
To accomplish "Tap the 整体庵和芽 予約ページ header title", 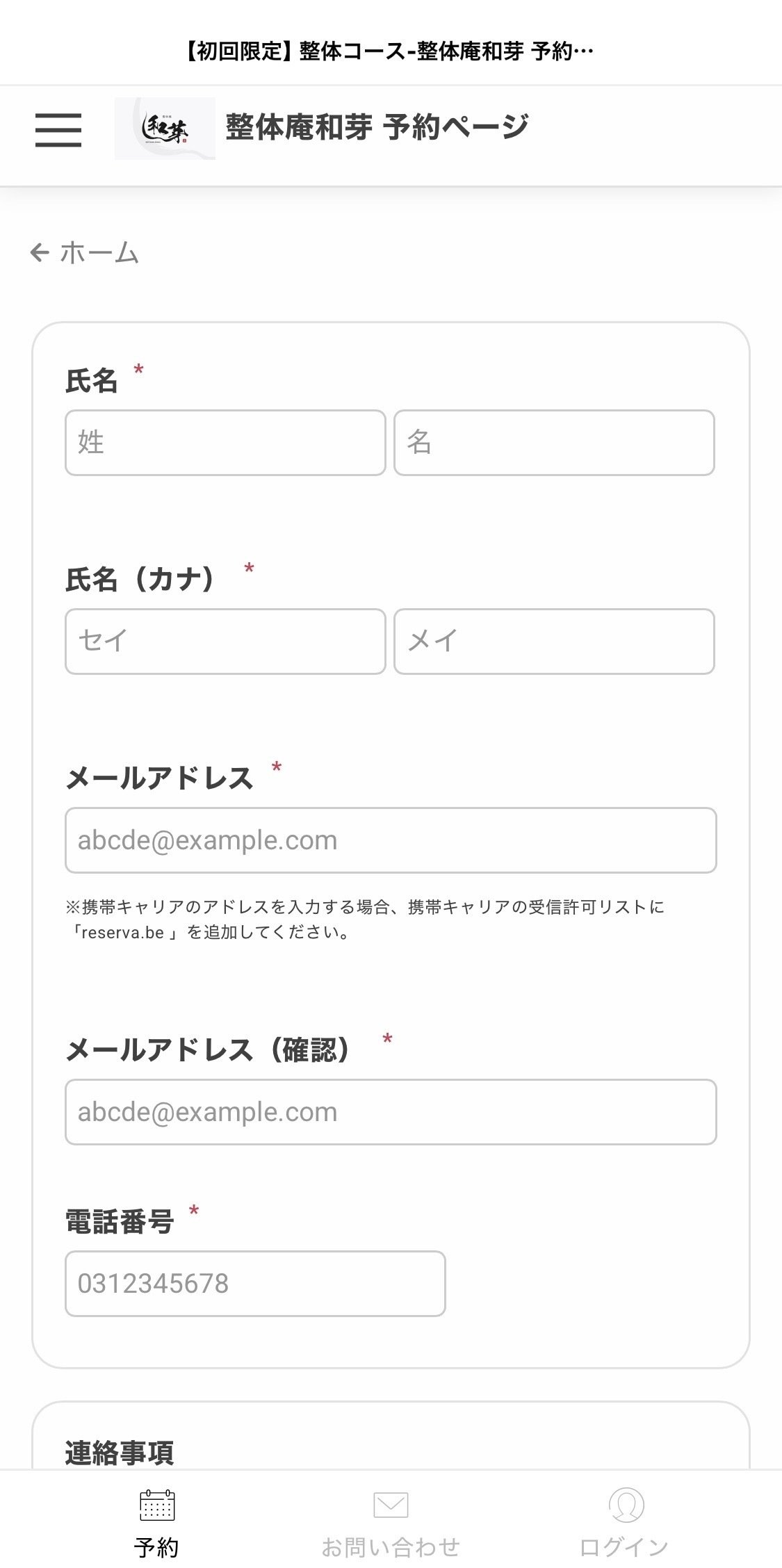I will (377, 128).
